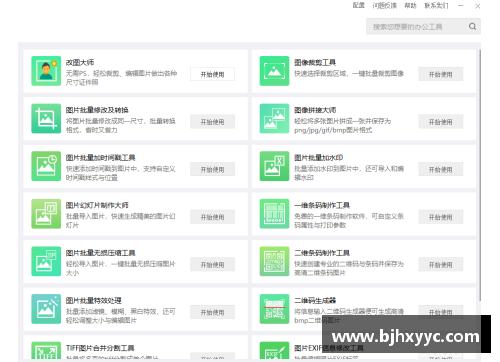Click 开始使用 for 改图大师
The height and width of the screenshot is (362, 500).
[x=212, y=74]
